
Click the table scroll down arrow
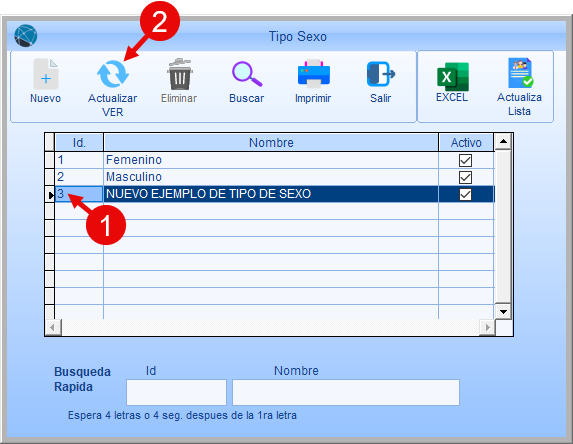pos(503,312)
